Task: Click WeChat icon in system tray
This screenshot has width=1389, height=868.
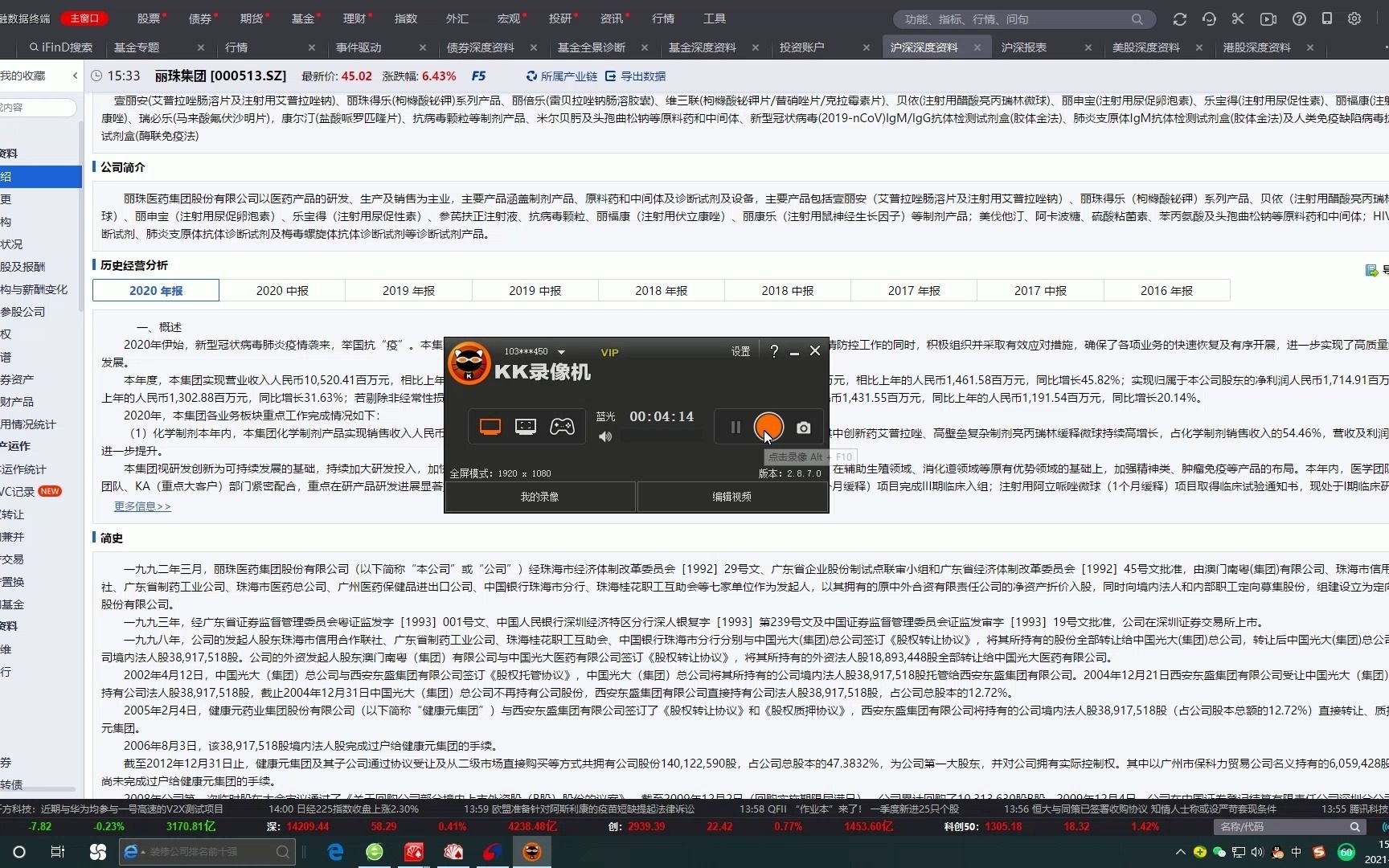Action: (x=1219, y=852)
